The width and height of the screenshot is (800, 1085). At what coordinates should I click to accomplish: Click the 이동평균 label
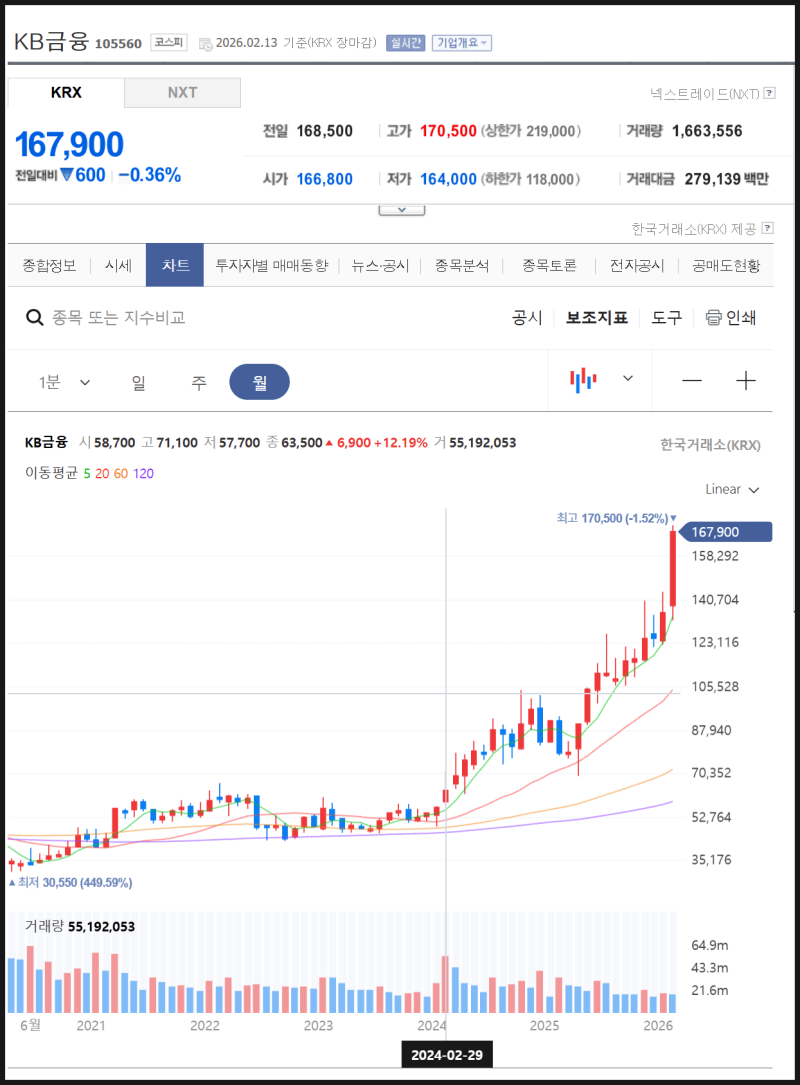click(51, 473)
